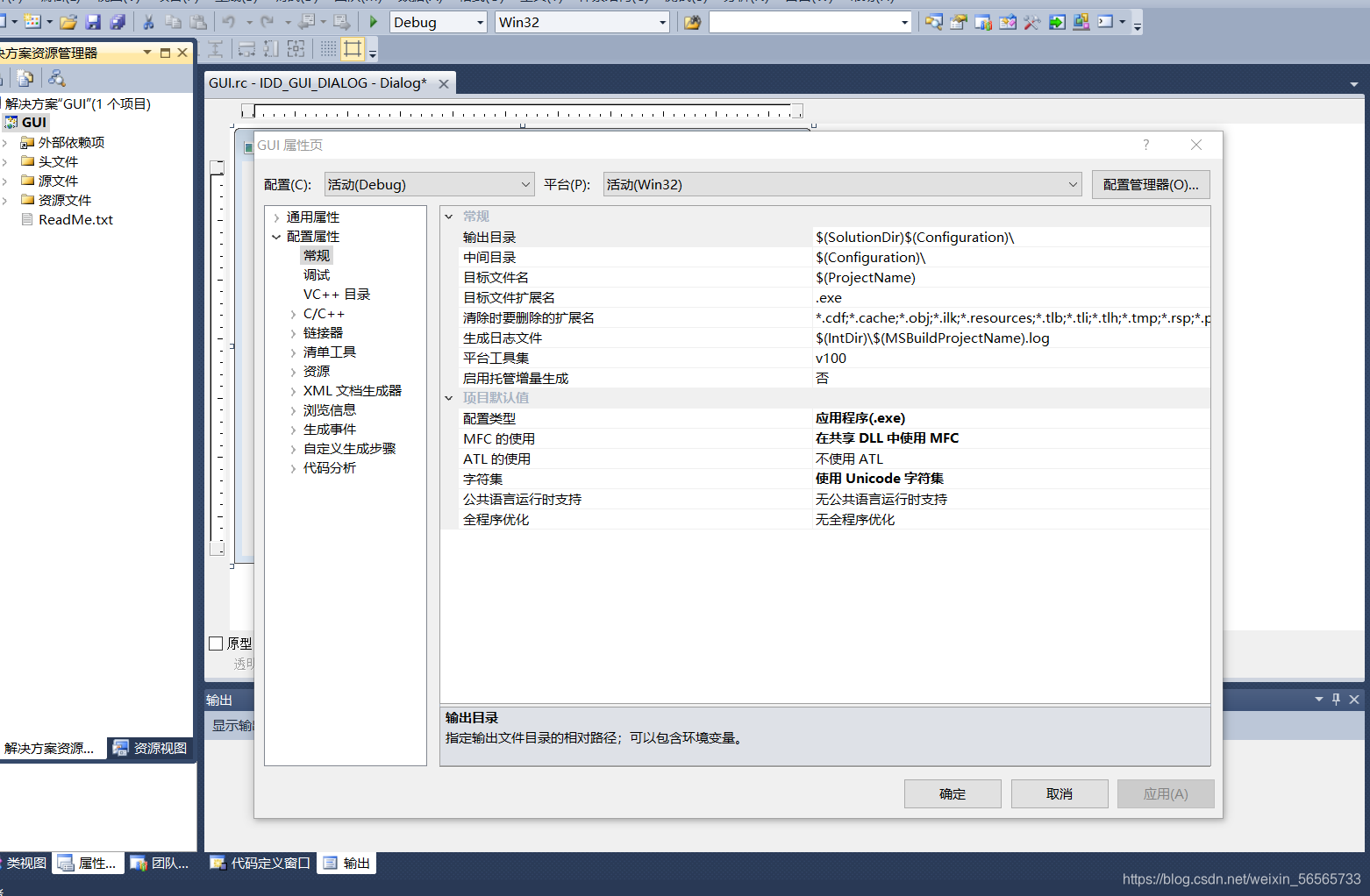Switch to the 团队 tab
Image resolution: width=1370 pixels, height=896 pixels.
click(161, 863)
